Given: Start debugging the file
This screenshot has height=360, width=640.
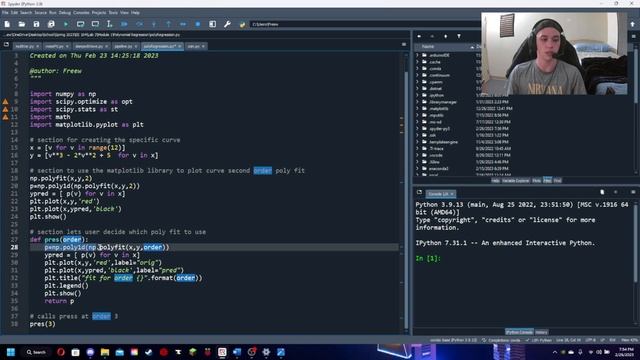Looking at the screenshot, I should coord(124,24).
